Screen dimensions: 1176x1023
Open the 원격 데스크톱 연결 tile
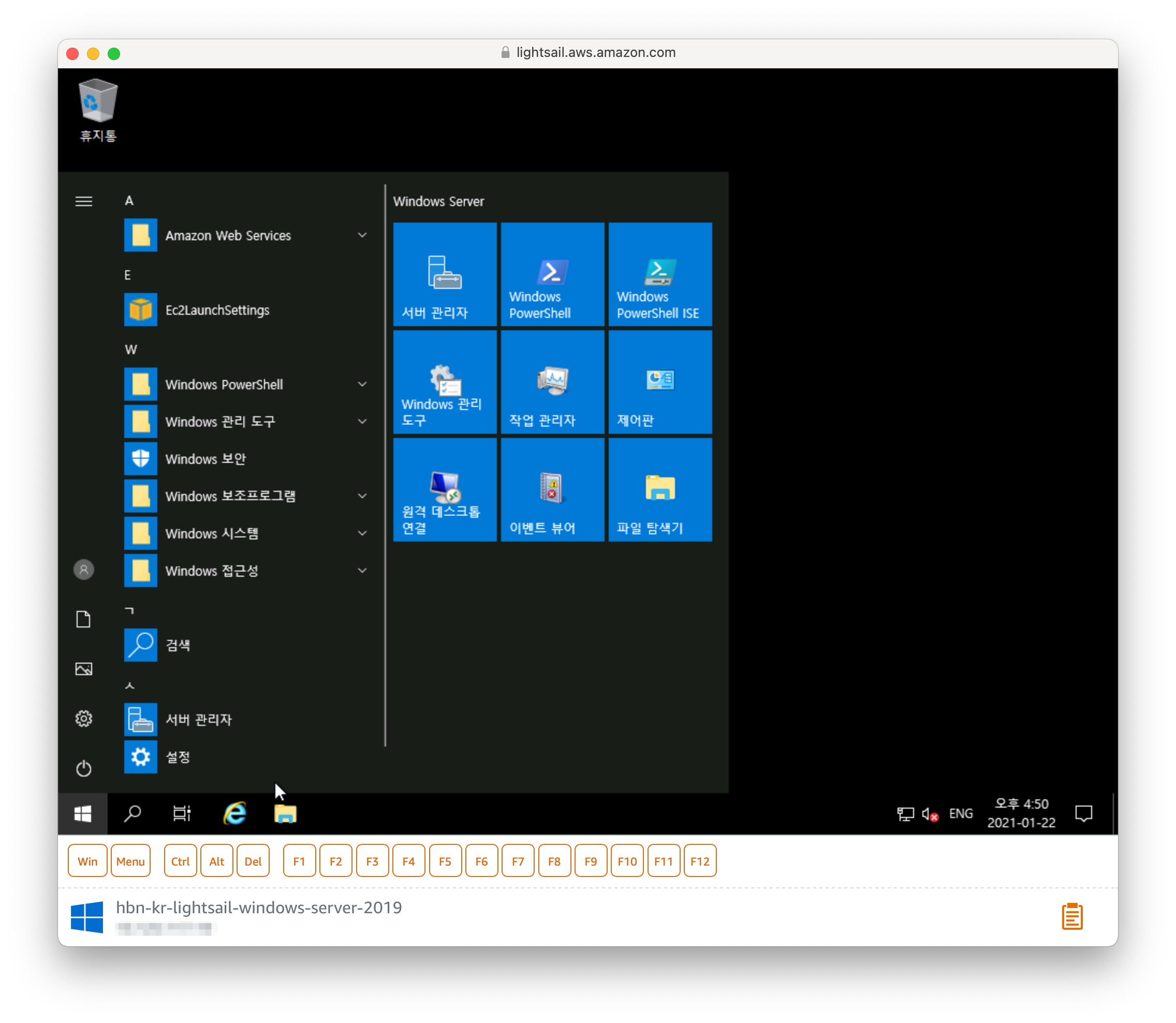445,490
